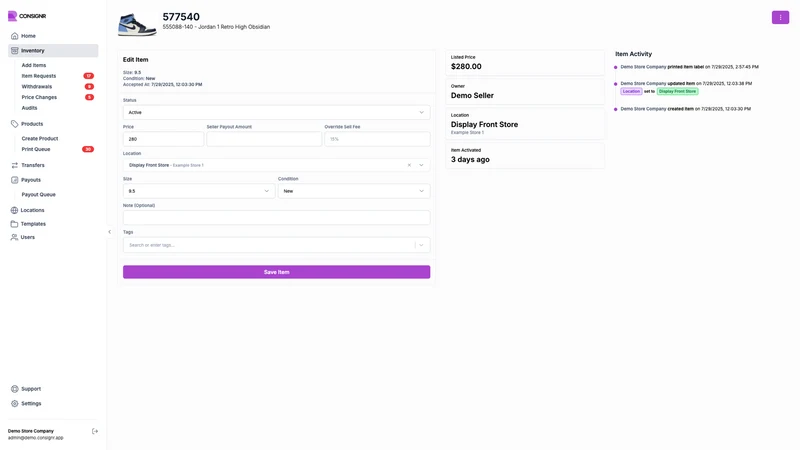800x450 pixels.
Task: Click the Item Activity heading
Action: 633,54
